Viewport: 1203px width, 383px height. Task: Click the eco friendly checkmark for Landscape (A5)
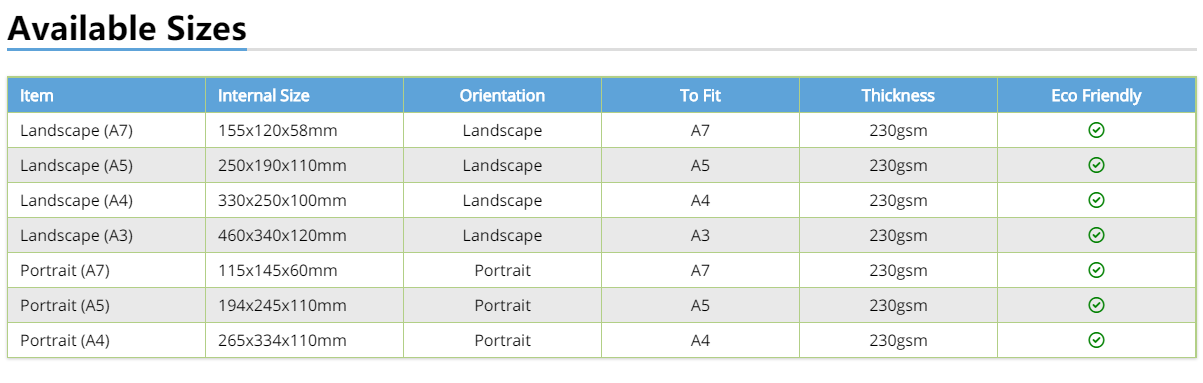[1096, 165]
